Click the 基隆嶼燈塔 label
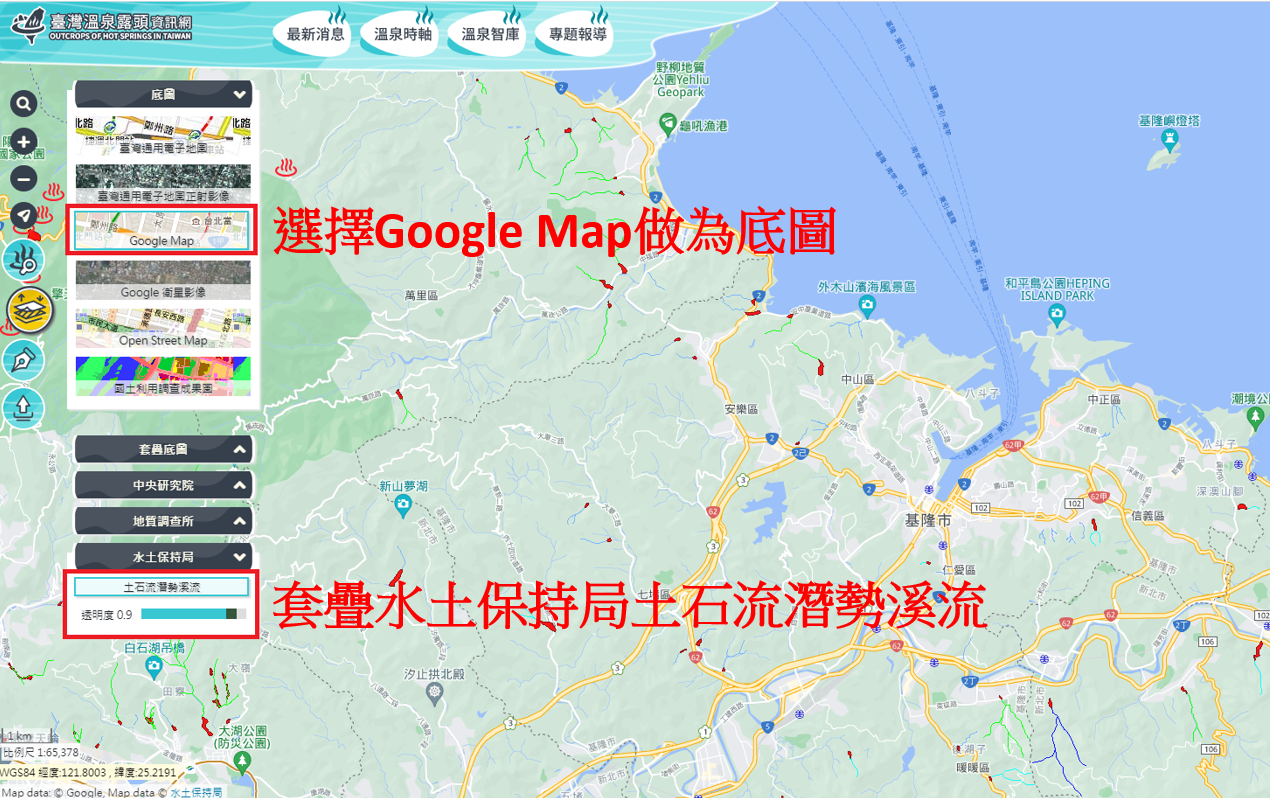The image size is (1270, 798). pos(1169,120)
